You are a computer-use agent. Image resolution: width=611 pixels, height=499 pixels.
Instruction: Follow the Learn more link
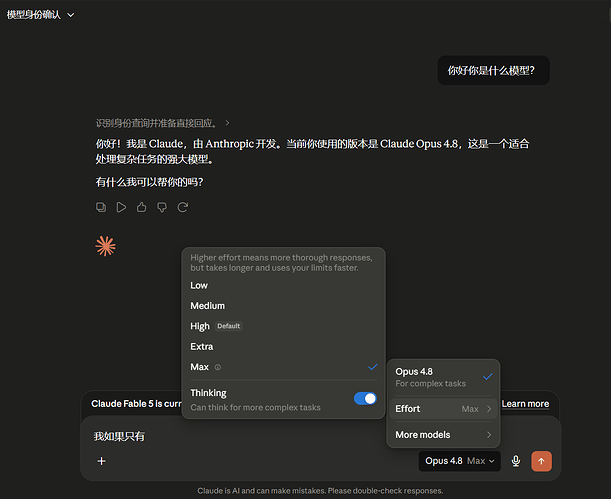(525, 404)
